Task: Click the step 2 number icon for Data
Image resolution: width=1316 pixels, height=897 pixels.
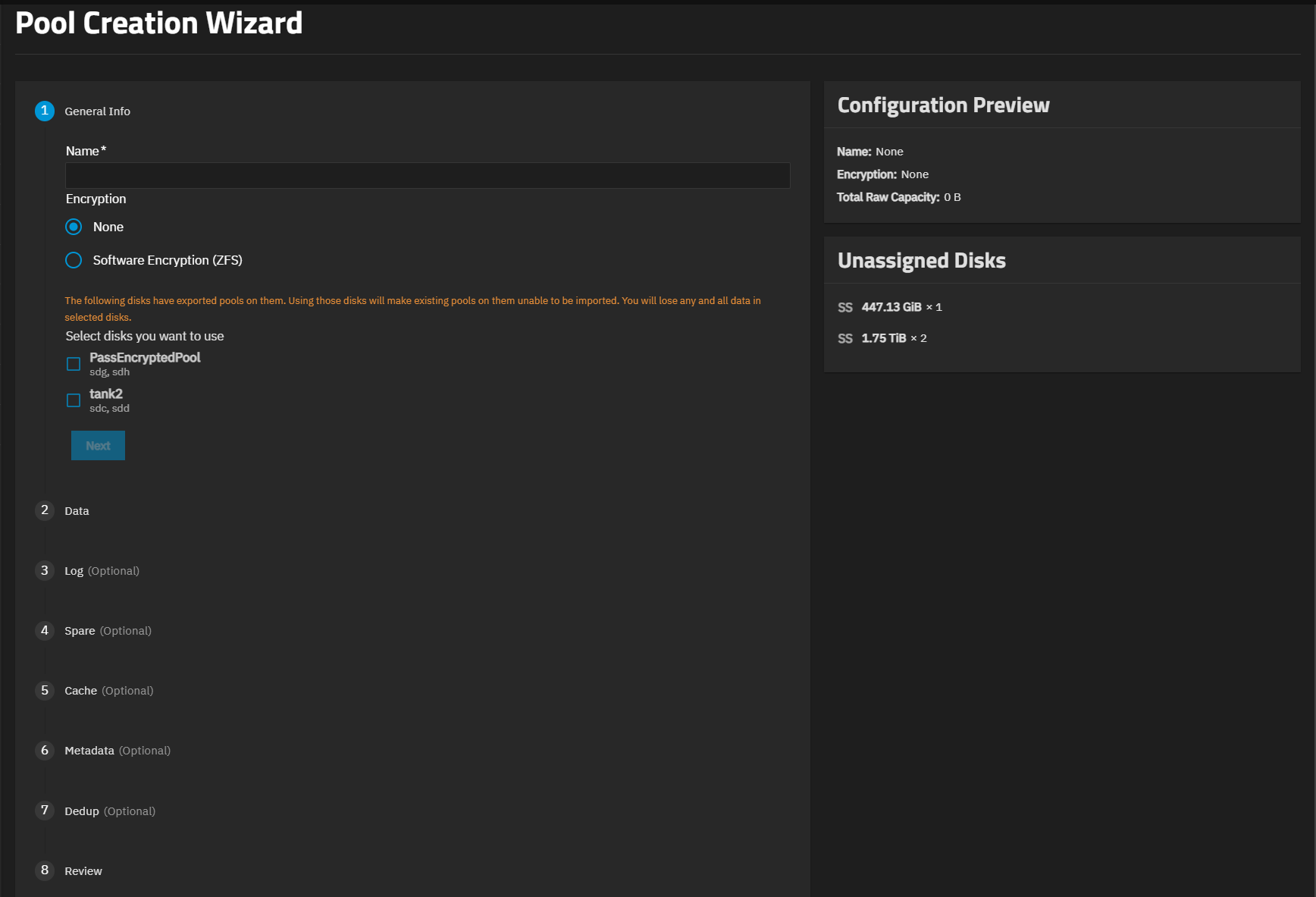Action: [45, 510]
